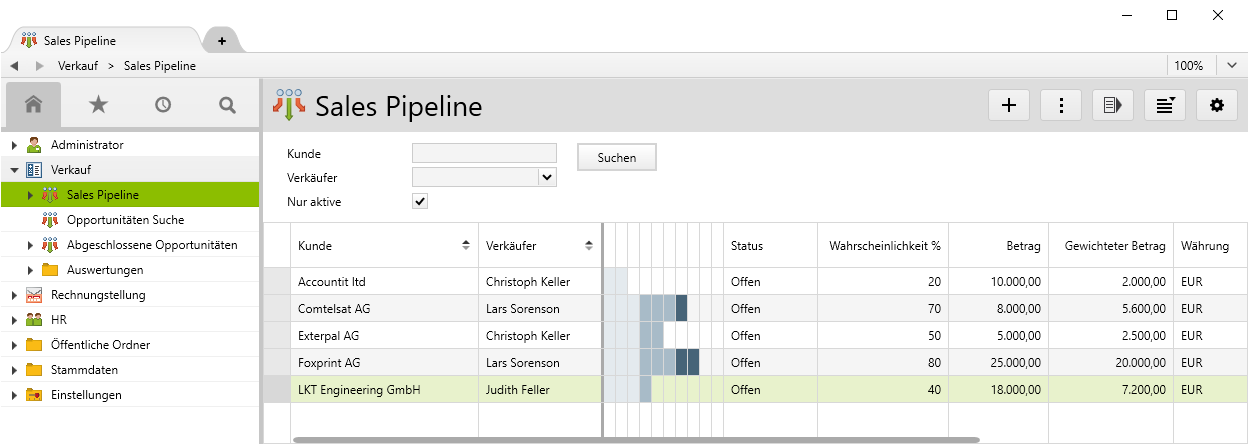The image size is (1249, 445).
Task: Click the 25.000,00 Betrag value
Action: click(1013, 362)
